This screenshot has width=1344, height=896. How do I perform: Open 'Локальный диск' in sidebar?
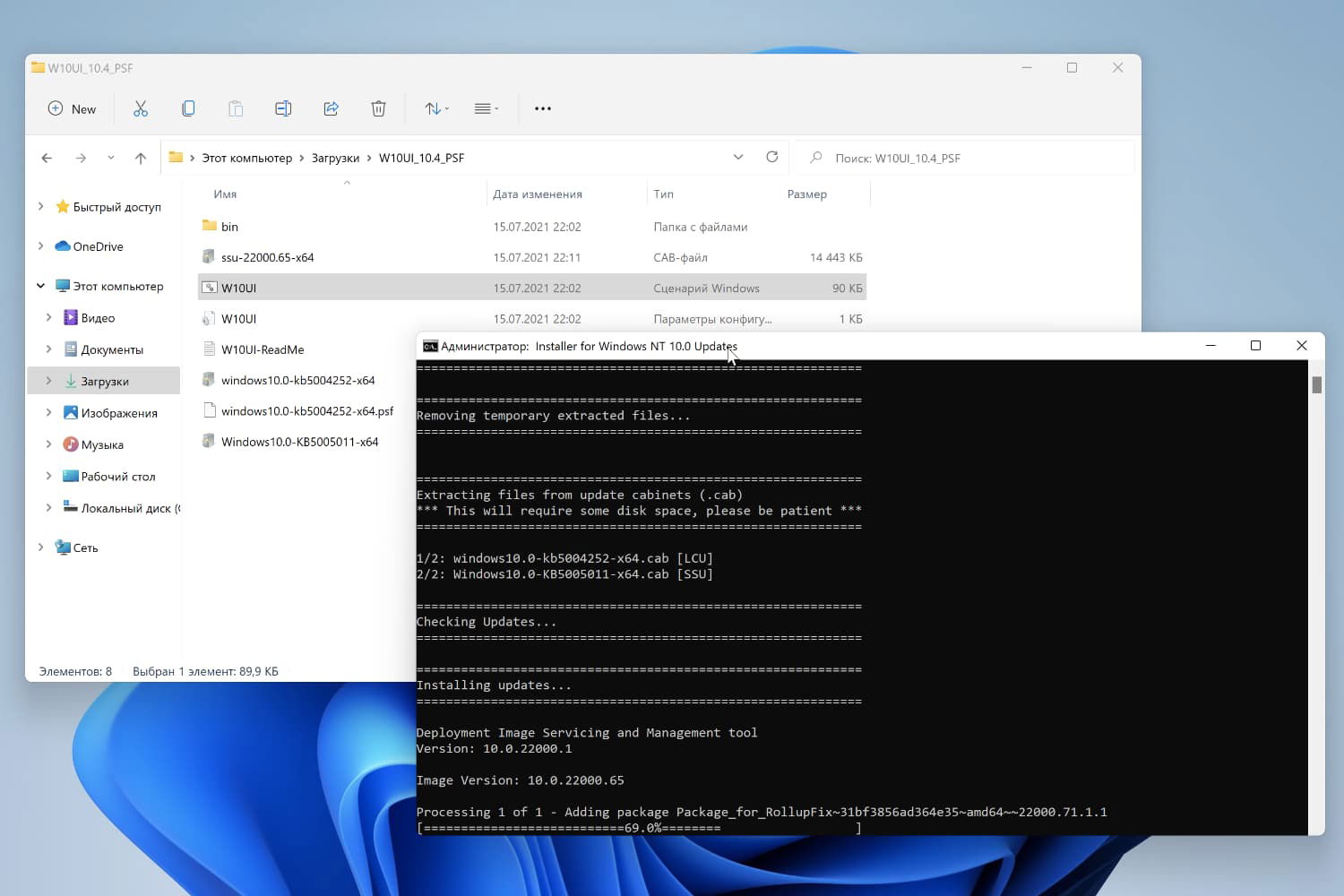122,508
